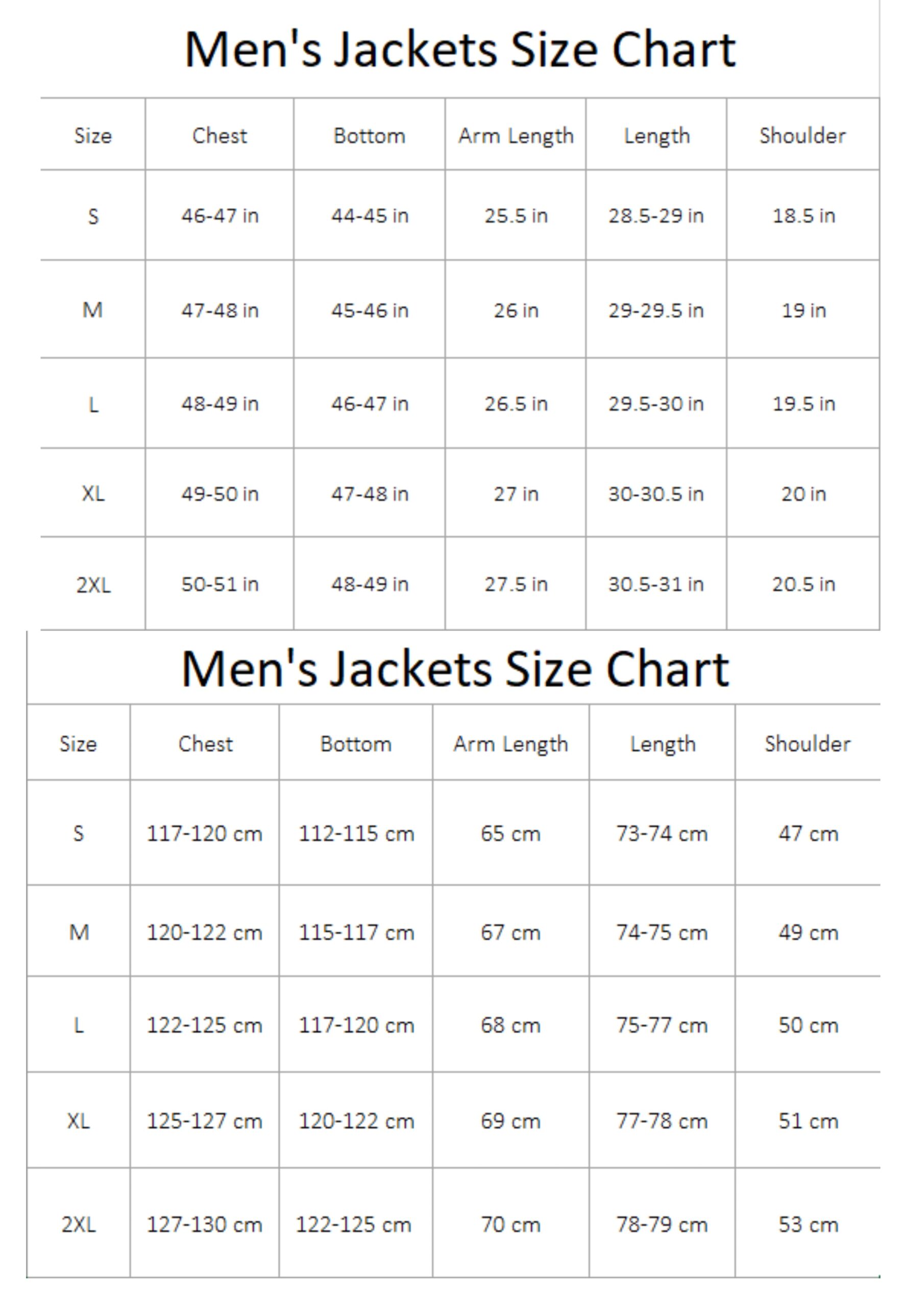Click the 73-74 cm length cell
Viewport: 924px width, 1307px height.
pyautogui.click(x=662, y=834)
